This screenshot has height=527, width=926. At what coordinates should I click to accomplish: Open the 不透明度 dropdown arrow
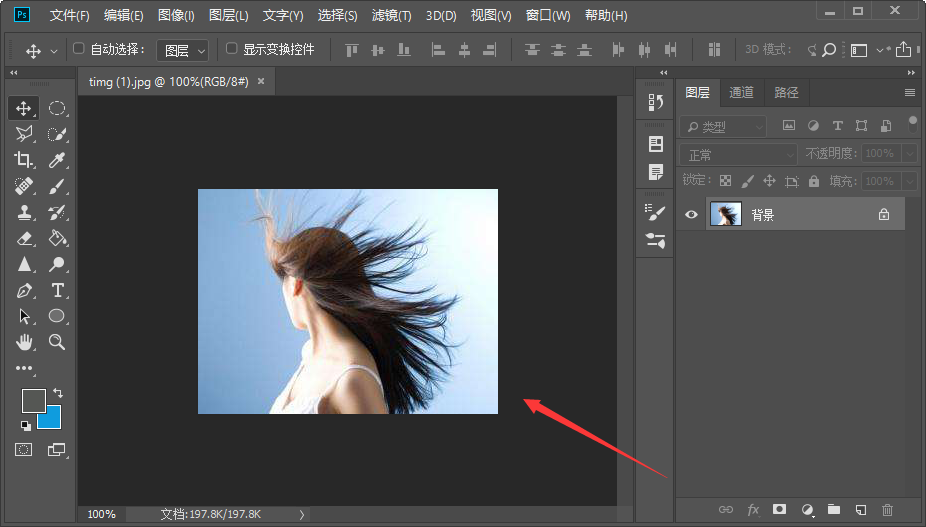coord(909,154)
